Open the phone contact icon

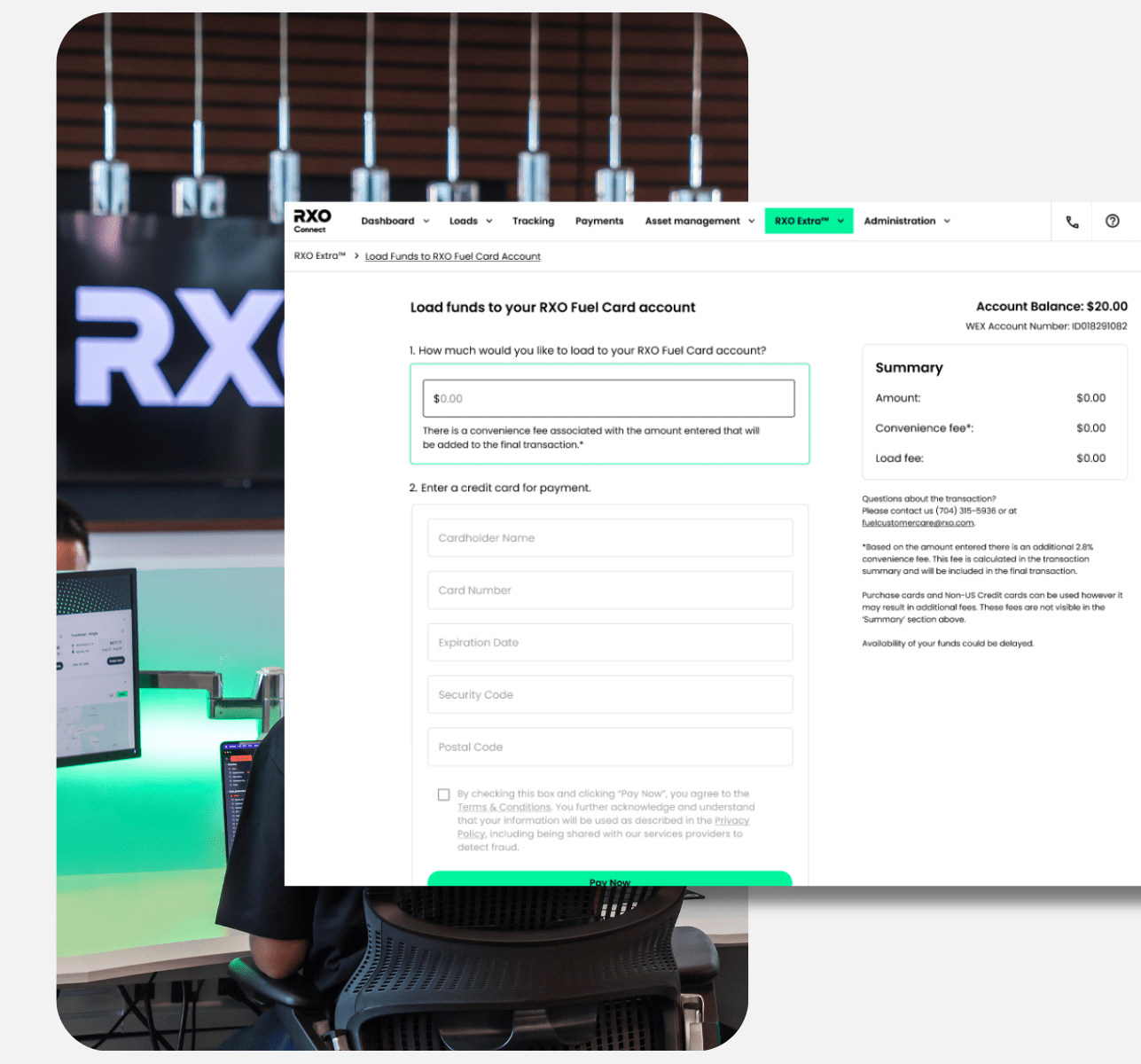[1072, 222]
